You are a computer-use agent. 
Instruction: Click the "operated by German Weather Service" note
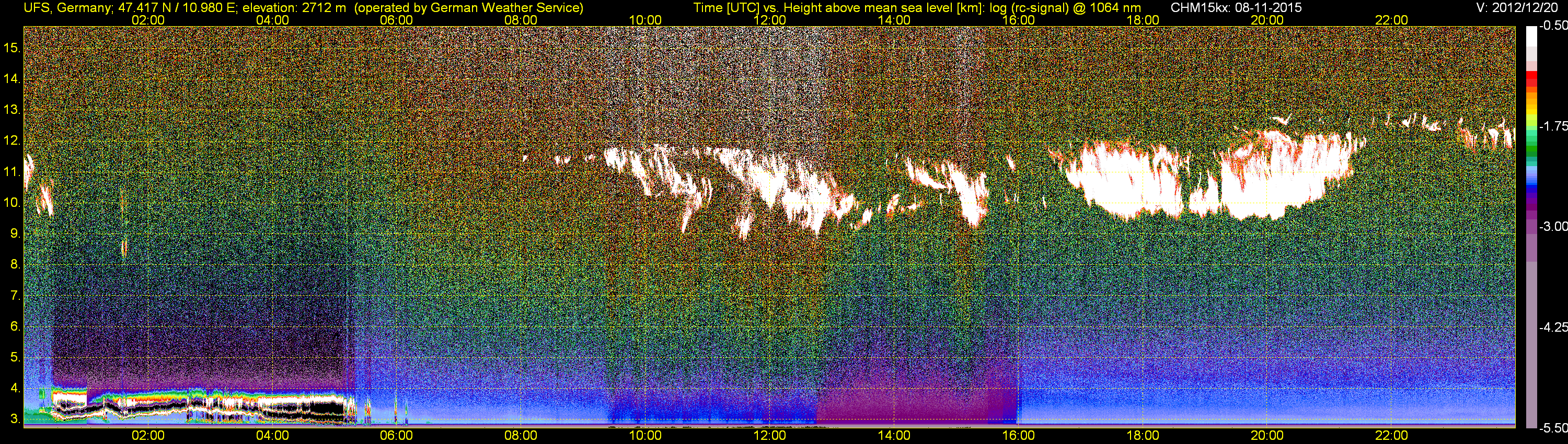coord(469,8)
